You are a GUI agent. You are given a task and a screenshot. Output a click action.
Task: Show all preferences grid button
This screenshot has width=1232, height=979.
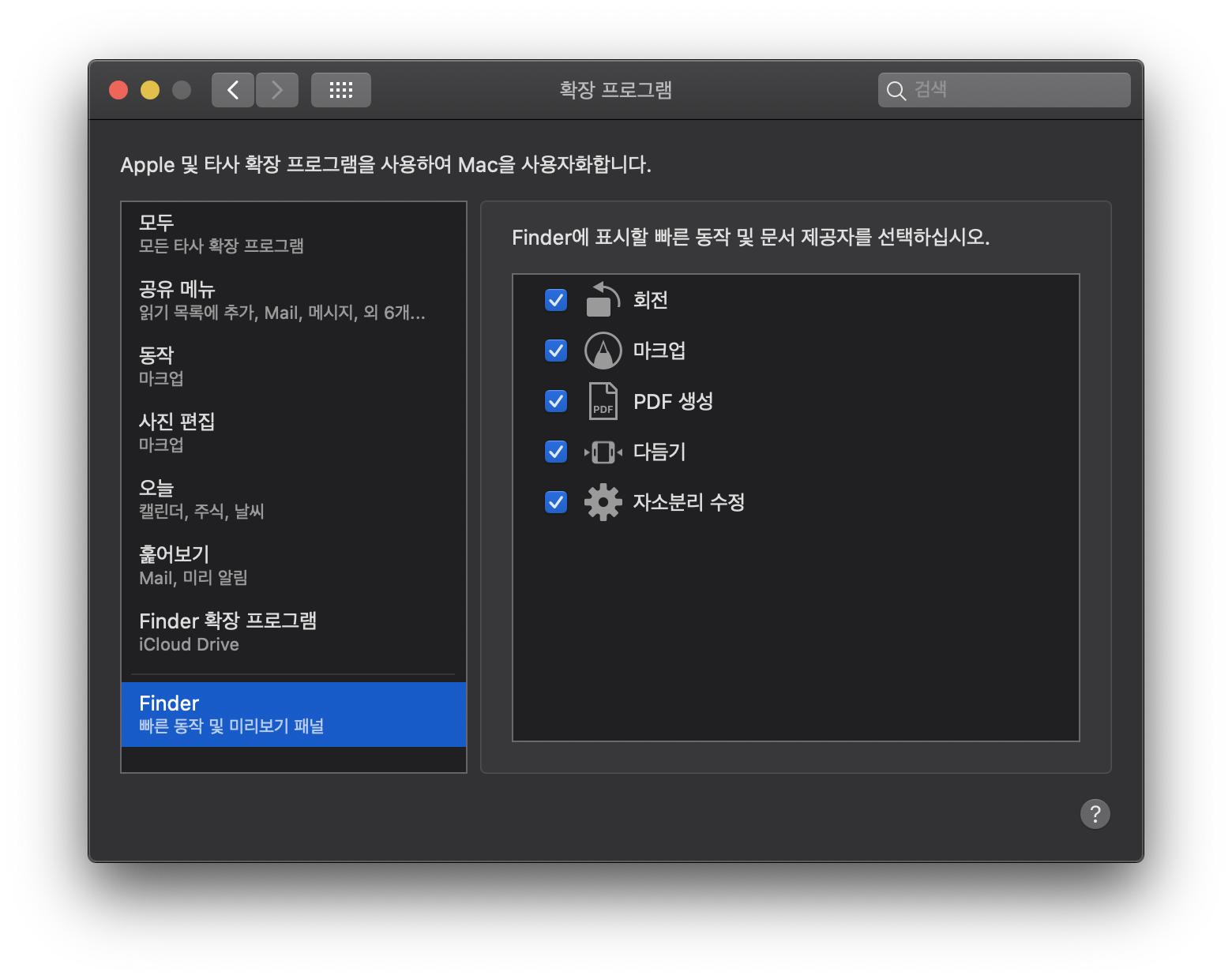(341, 90)
